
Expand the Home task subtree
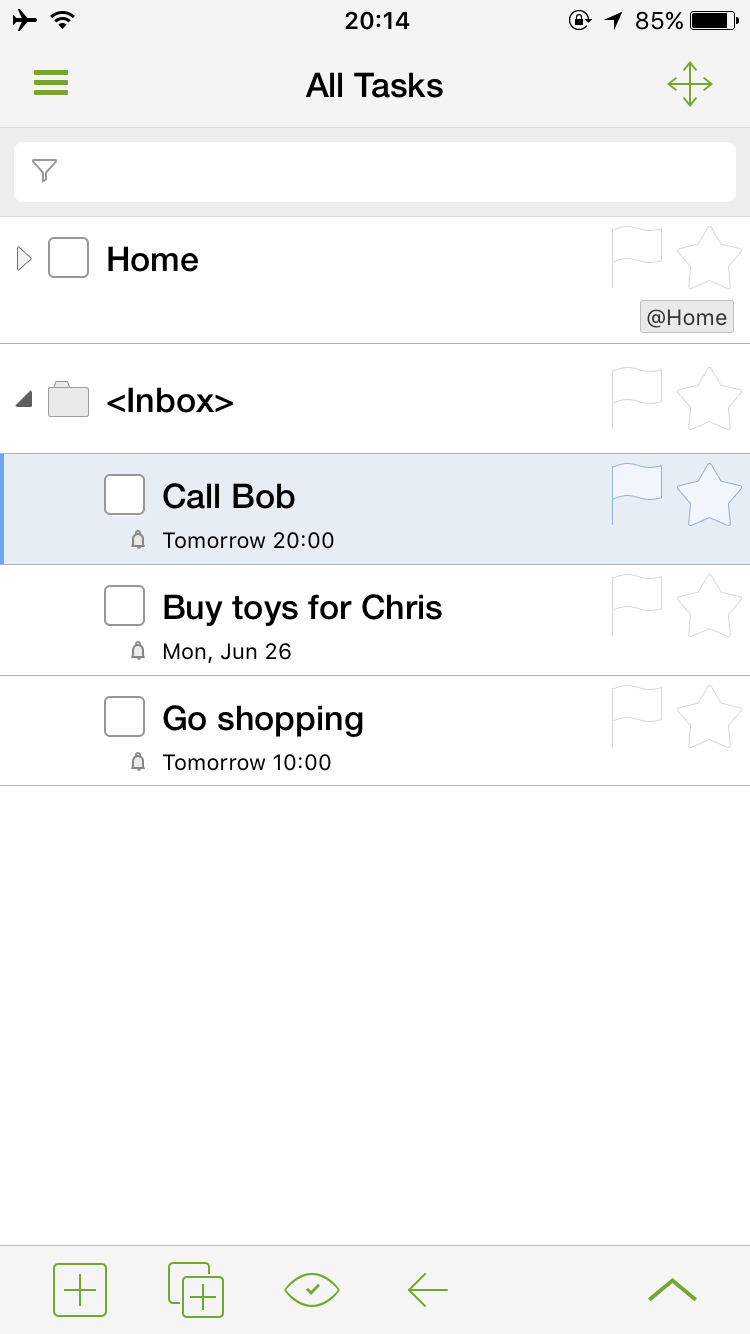pyautogui.click(x=25, y=259)
